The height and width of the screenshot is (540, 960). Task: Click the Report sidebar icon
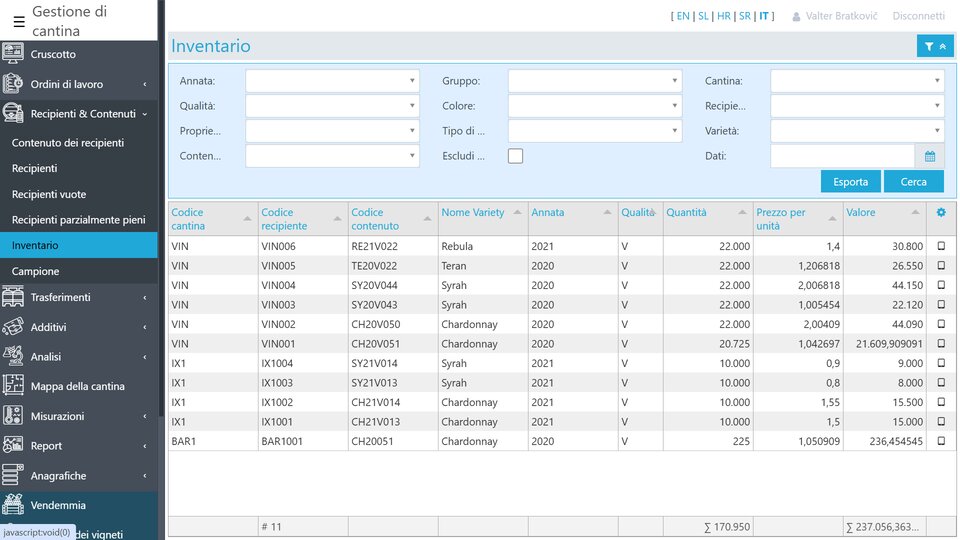[13, 446]
